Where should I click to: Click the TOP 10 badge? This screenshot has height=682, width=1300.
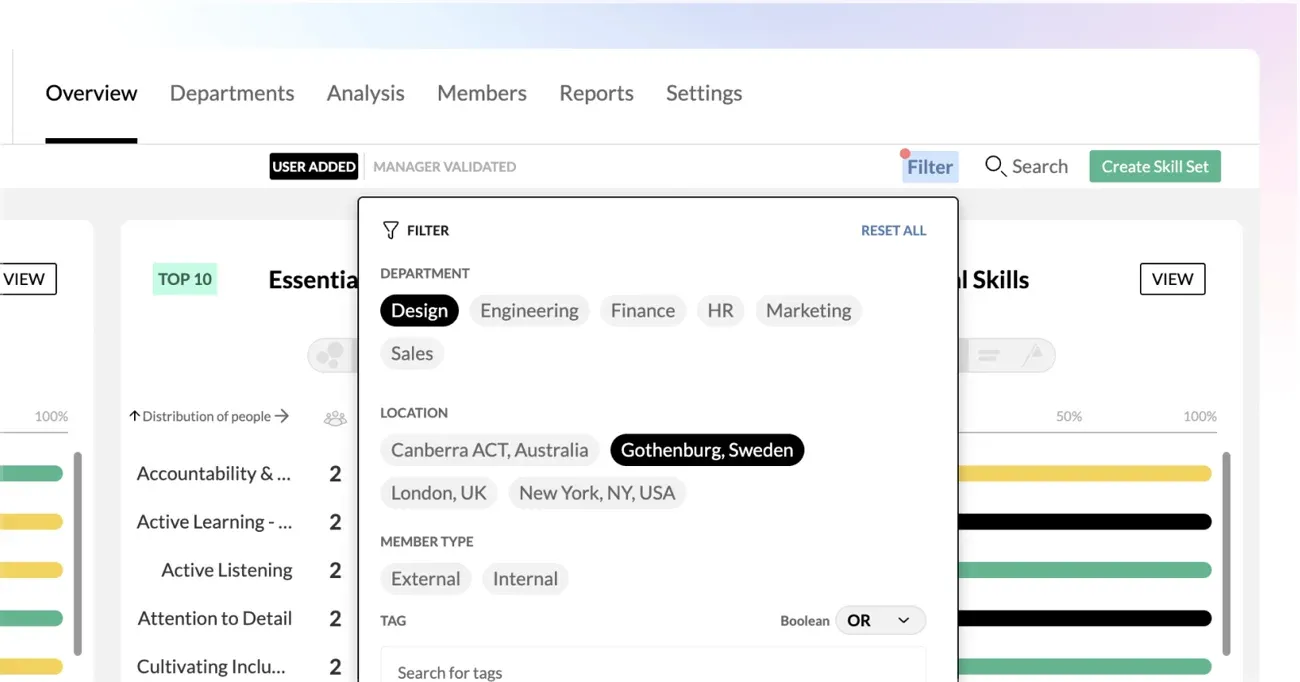coord(185,279)
